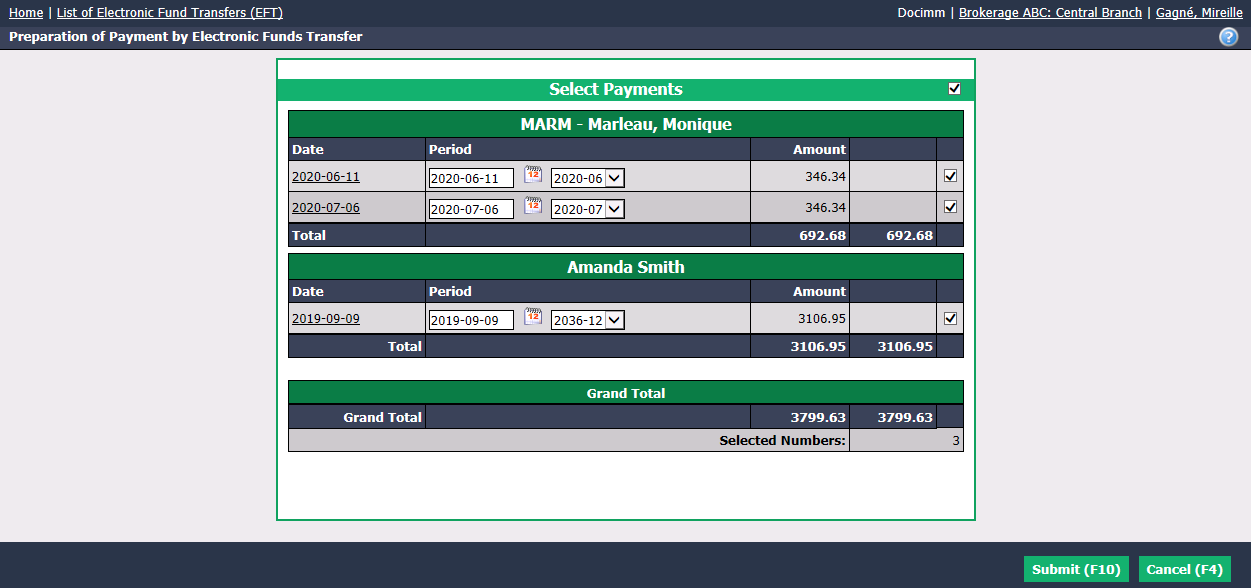
Task: Open the help question mark icon
Action: (x=1229, y=37)
